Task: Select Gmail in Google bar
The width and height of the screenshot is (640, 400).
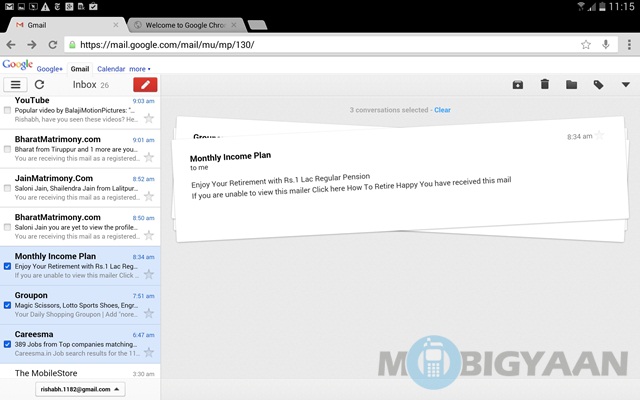Action: click(x=80, y=69)
